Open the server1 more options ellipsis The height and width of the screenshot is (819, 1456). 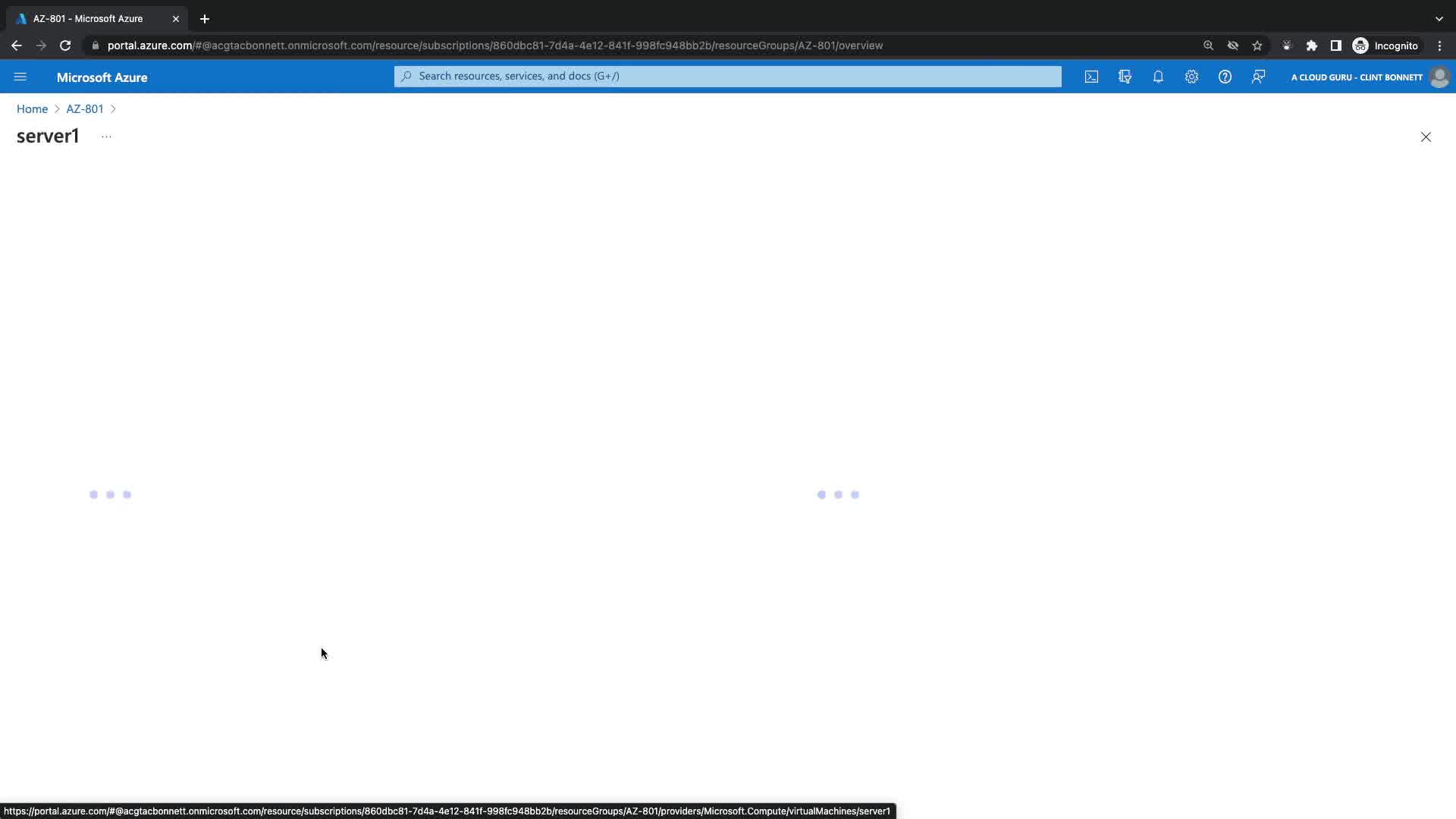click(106, 136)
